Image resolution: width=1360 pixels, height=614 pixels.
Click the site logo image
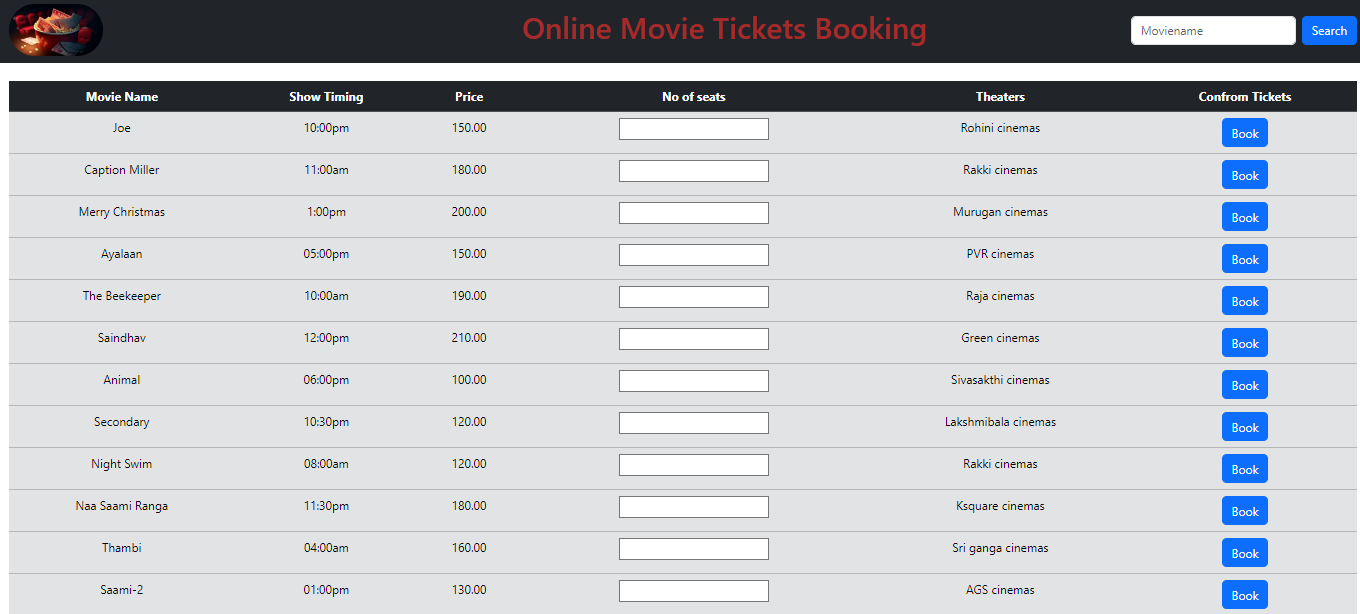coord(56,30)
